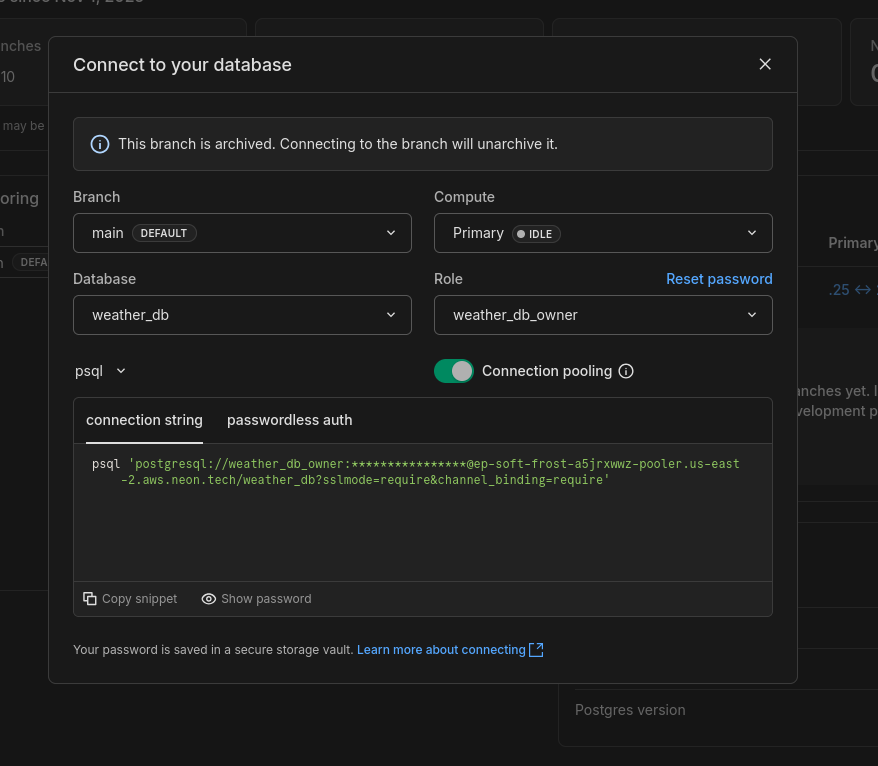The image size is (878, 766).
Task: Switch to the passwordless auth tab
Action: click(289, 420)
